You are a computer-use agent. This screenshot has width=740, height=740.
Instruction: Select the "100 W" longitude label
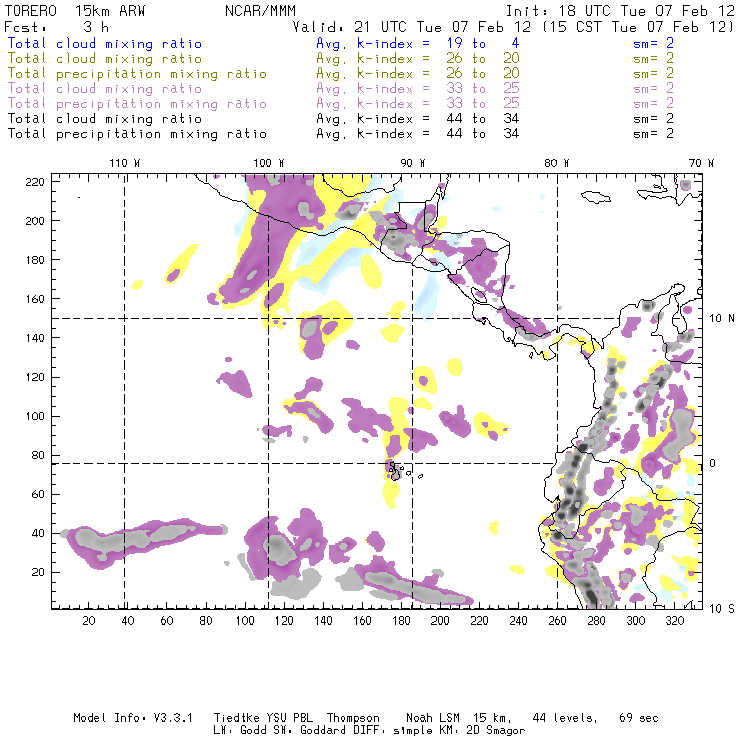269,163
